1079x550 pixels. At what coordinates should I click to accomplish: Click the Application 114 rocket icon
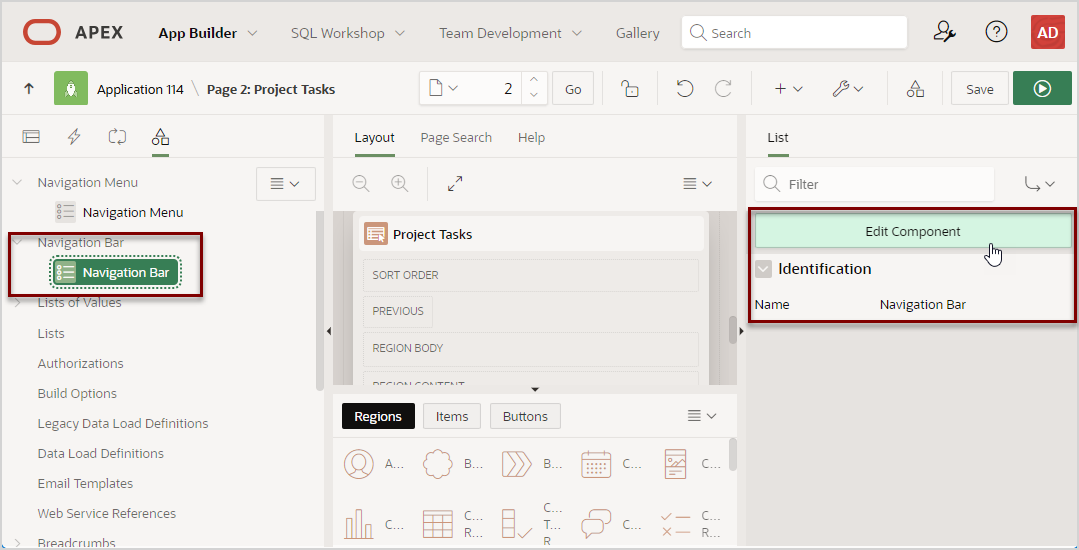(x=71, y=88)
